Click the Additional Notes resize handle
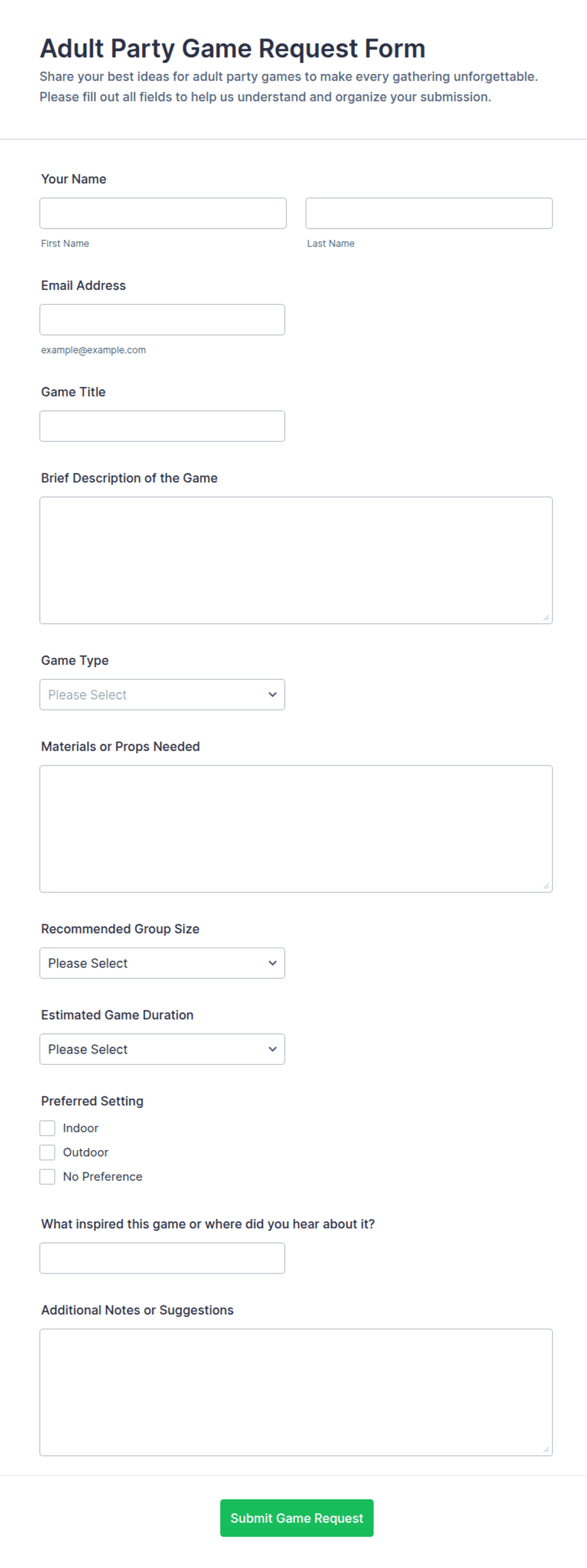Image resolution: width=587 pixels, height=1568 pixels. [x=546, y=1450]
